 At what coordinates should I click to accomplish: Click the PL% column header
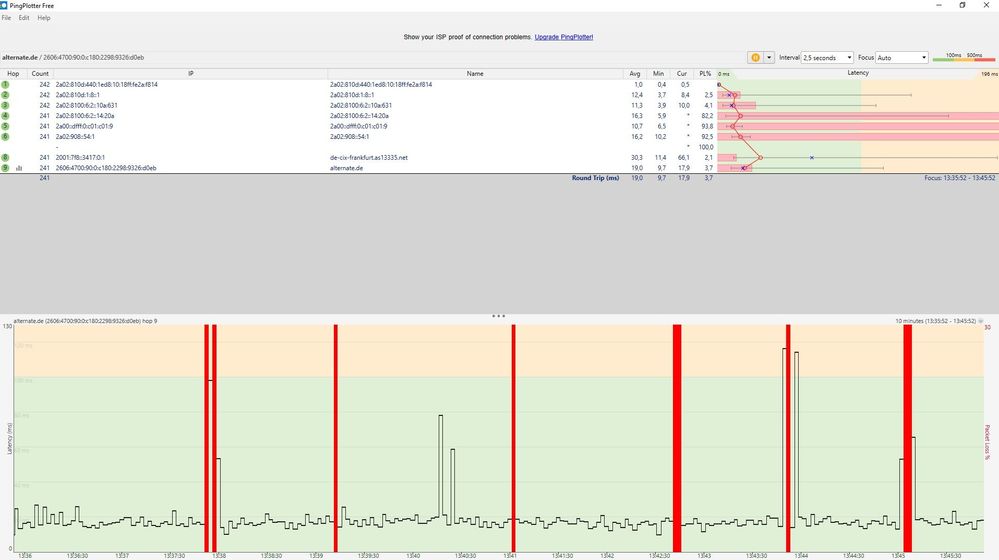(705, 74)
